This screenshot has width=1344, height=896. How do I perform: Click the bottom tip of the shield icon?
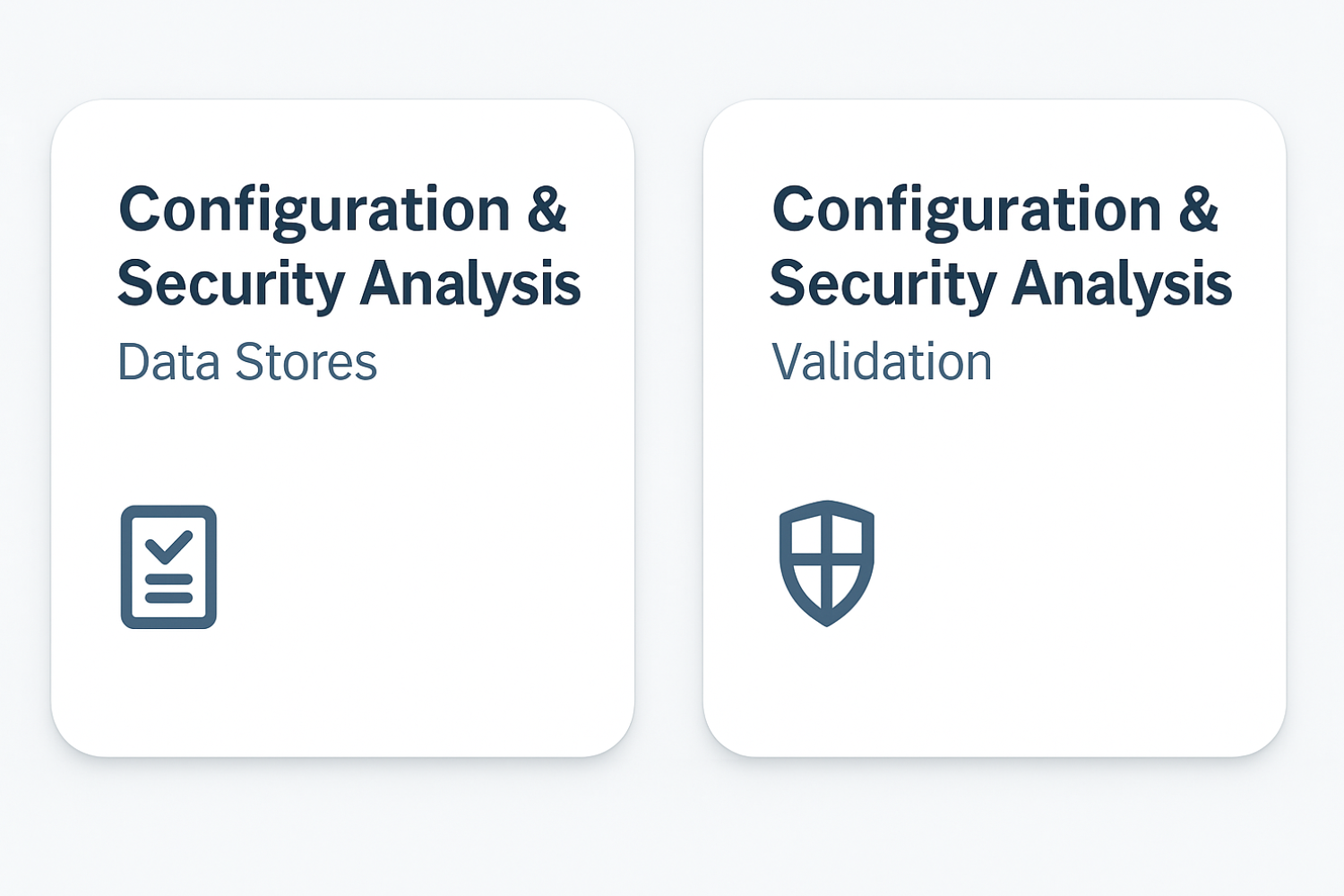coord(827,620)
